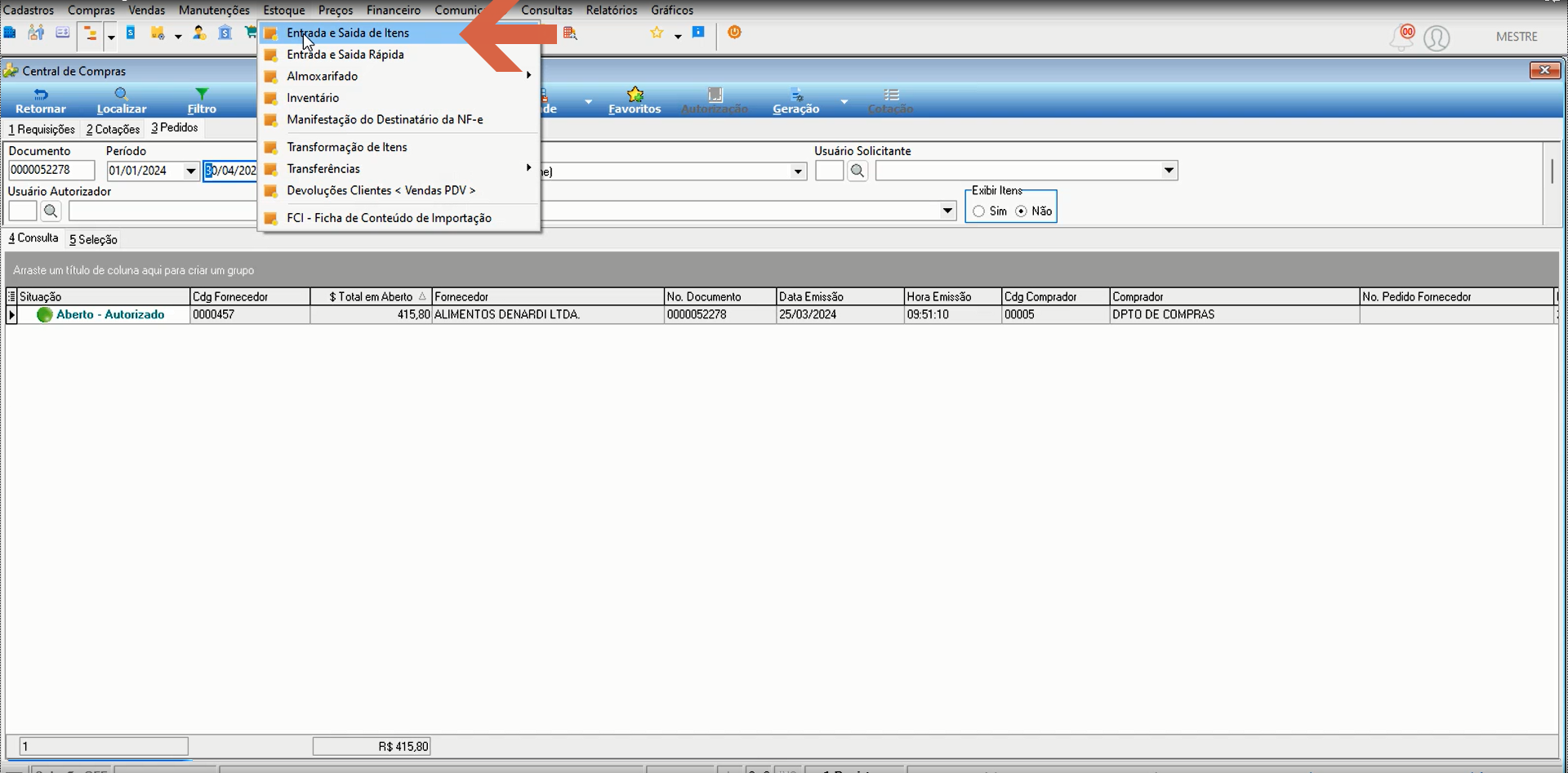This screenshot has height=773, width=1568.
Task: Select FCI - Ficha de Conteúdo de Importação
Action: pos(399,218)
